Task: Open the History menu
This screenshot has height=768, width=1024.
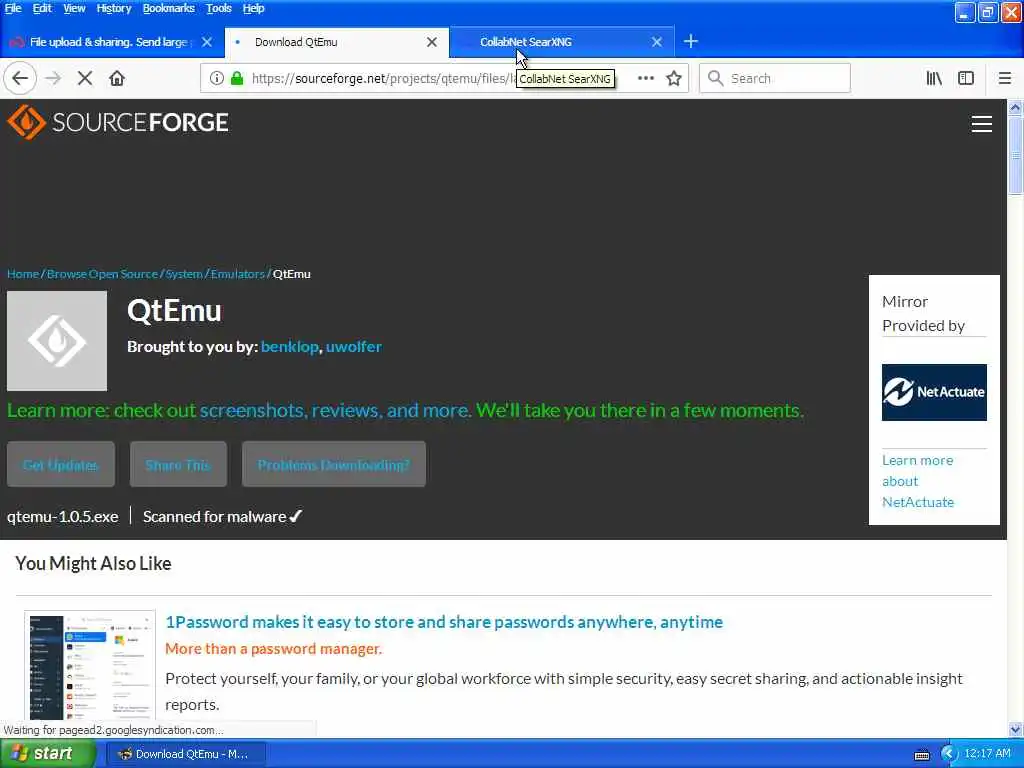Action: pos(114,8)
